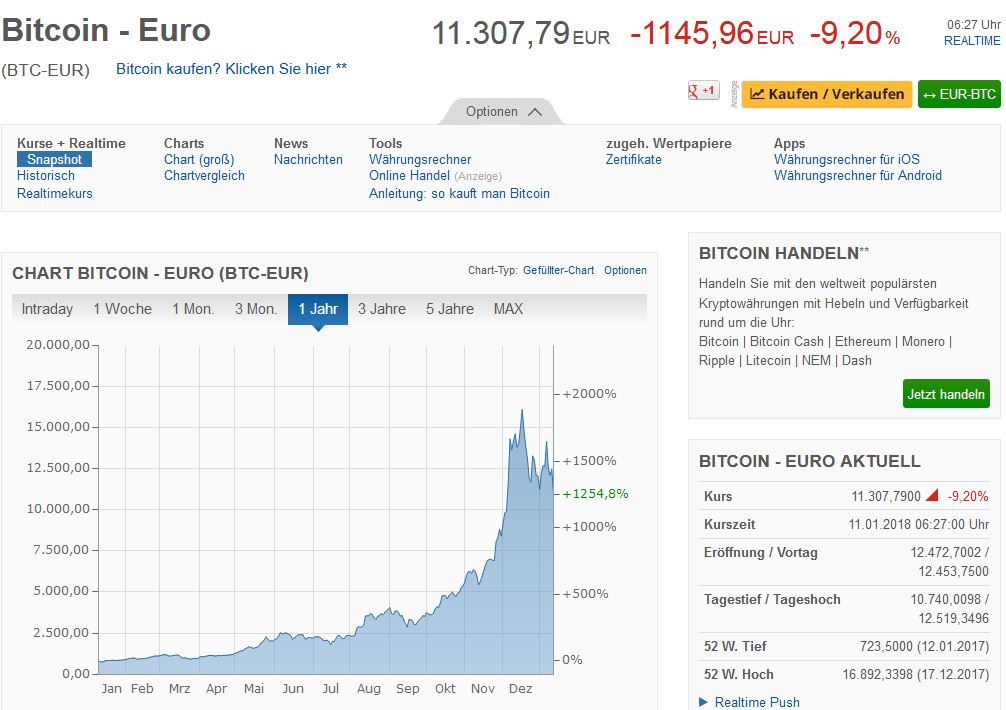The image size is (1006, 710).
Task: Click the REALTIME label under the time
Action: [971, 40]
